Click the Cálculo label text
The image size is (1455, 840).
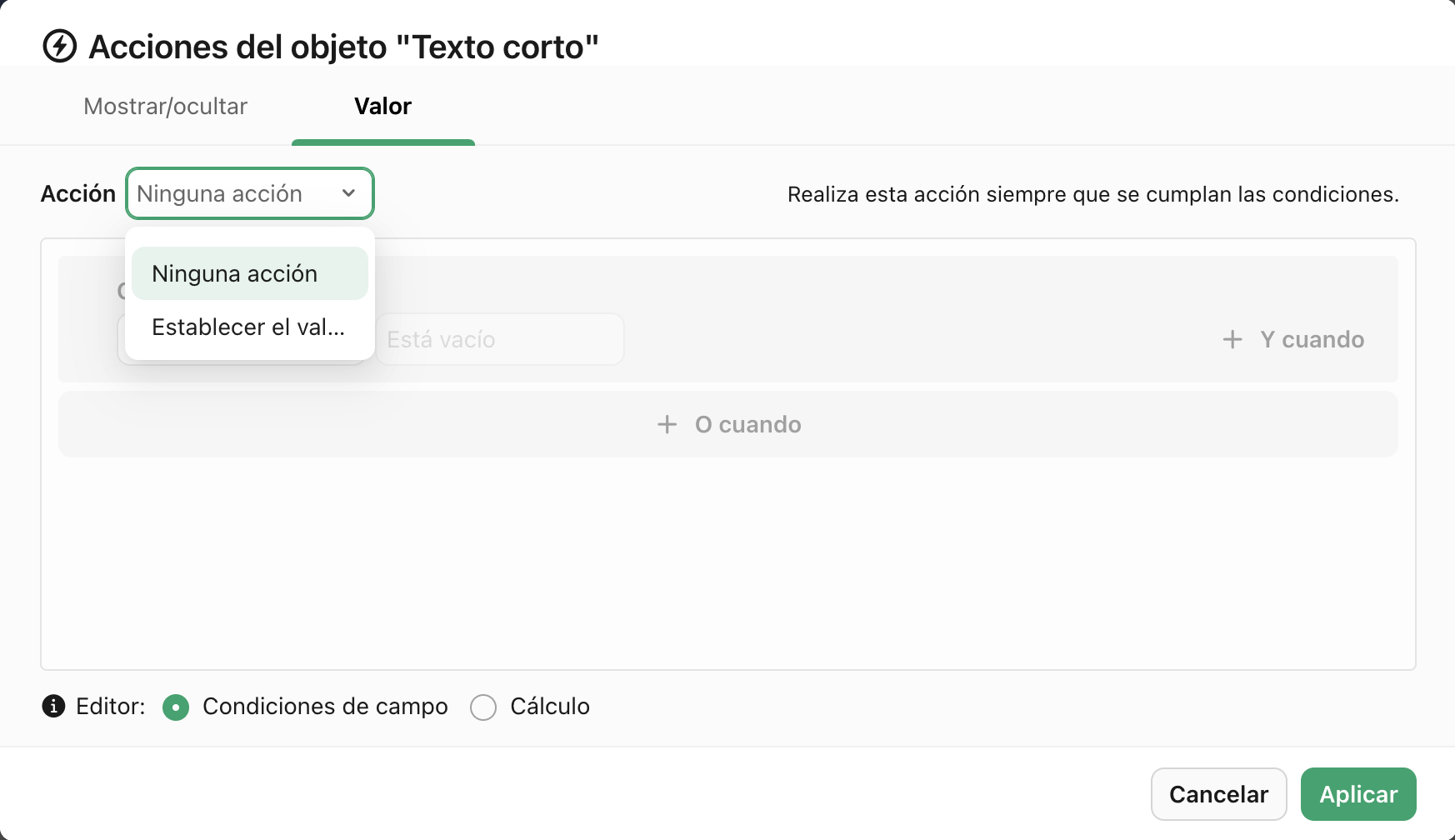click(x=550, y=707)
